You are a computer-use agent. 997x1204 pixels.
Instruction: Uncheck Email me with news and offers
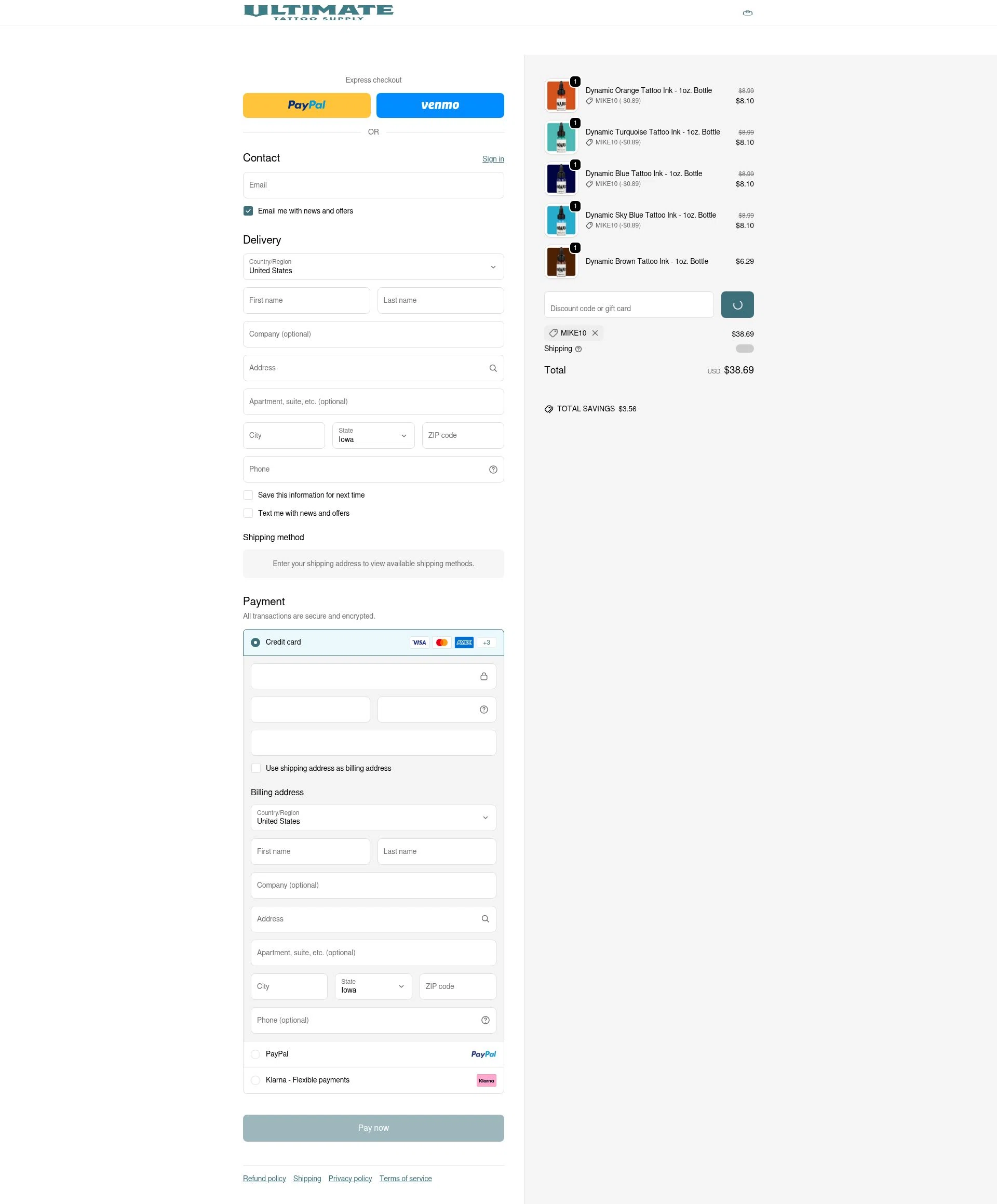click(x=248, y=210)
